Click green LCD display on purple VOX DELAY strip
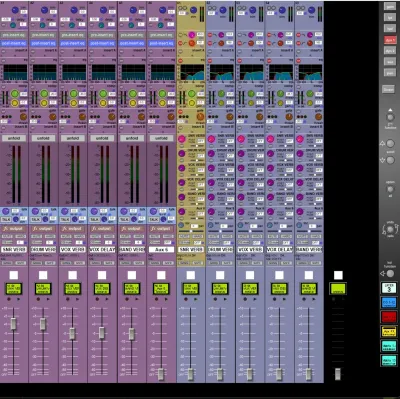400x399 pixels. pos(102,288)
